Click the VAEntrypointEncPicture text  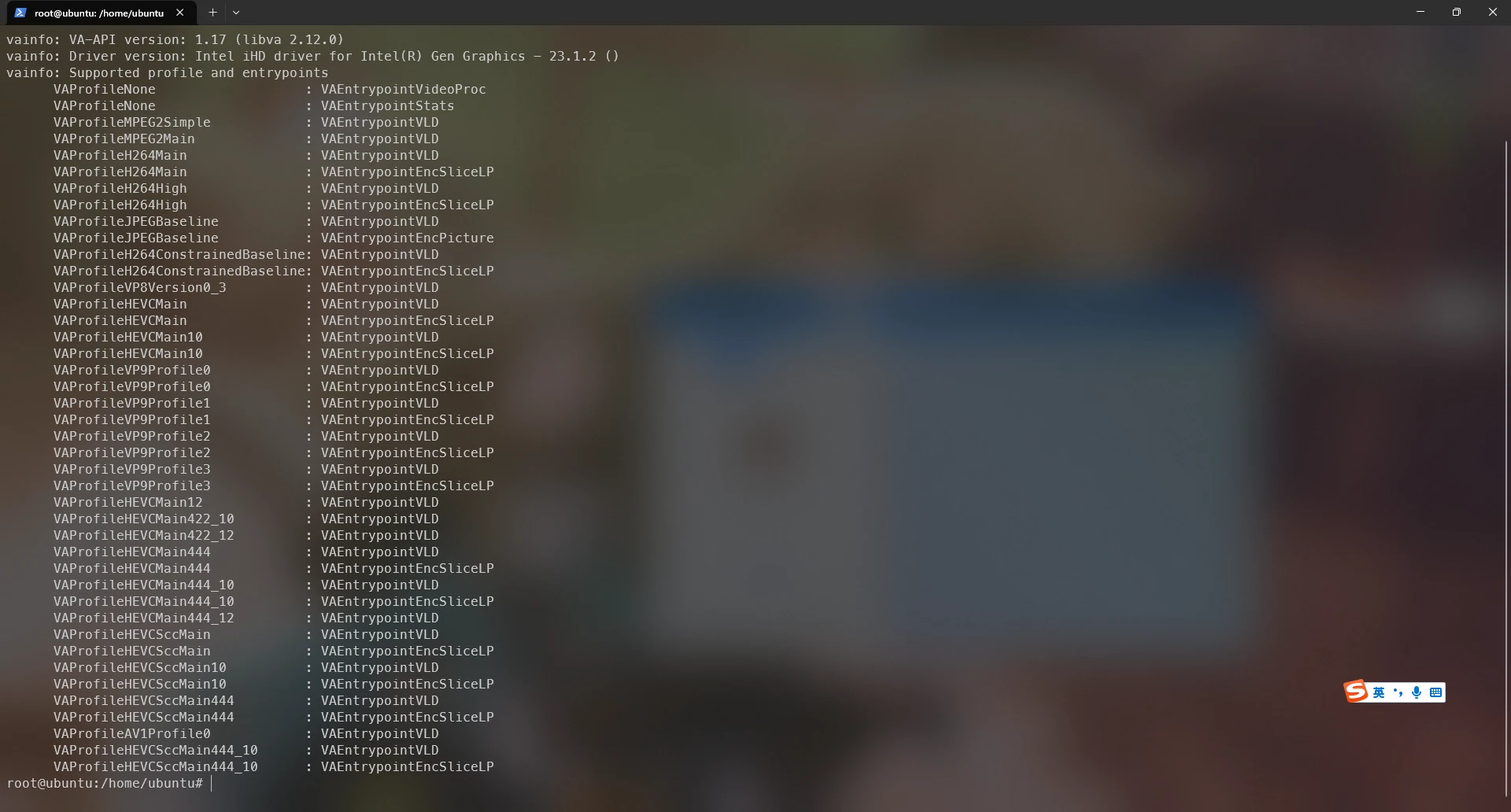(x=408, y=238)
